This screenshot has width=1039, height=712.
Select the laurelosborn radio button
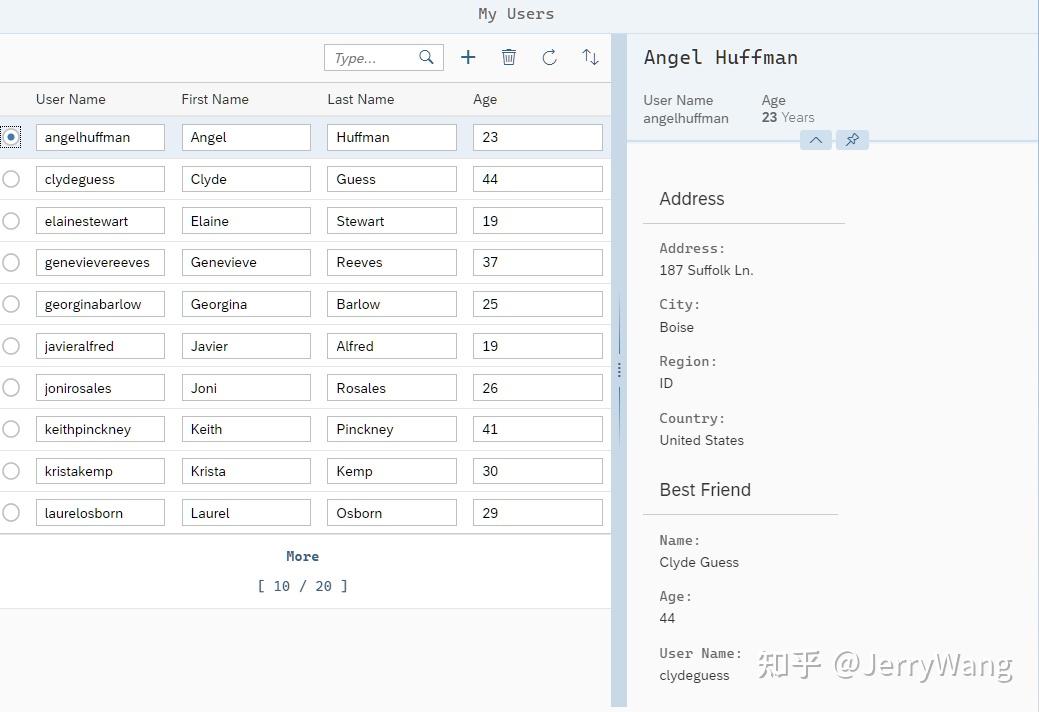[11, 513]
